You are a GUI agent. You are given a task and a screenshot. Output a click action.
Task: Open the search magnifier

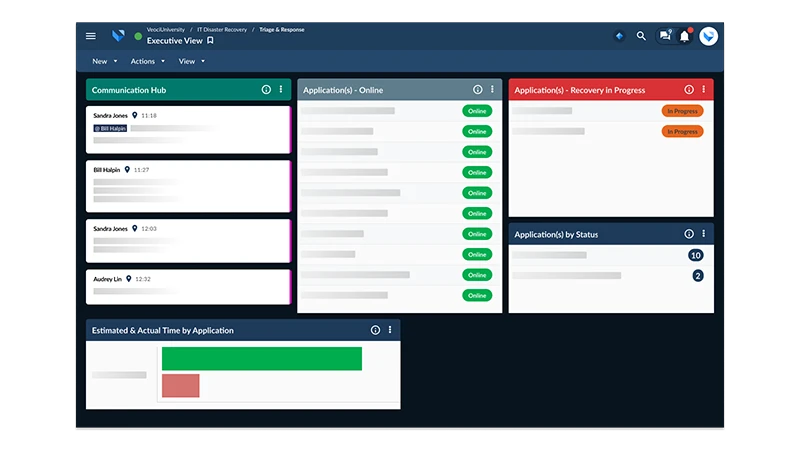[x=641, y=36]
